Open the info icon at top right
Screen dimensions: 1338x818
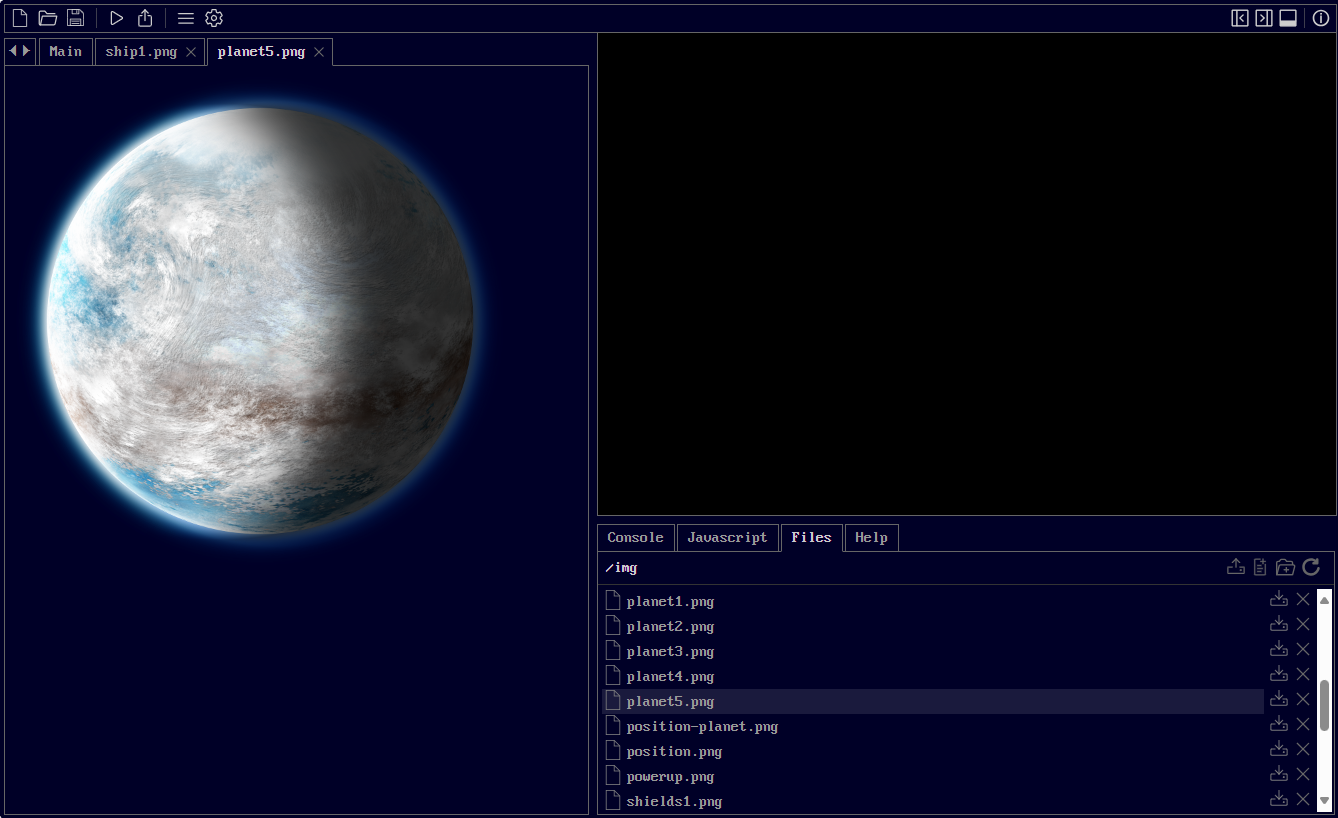point(1321,18)
